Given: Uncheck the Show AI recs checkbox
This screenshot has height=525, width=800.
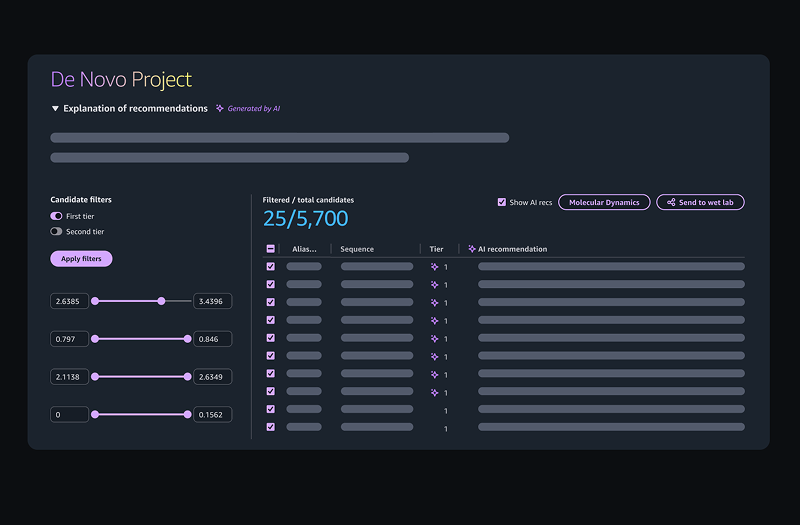Looking at the screenshot, I should pos(502,202).
